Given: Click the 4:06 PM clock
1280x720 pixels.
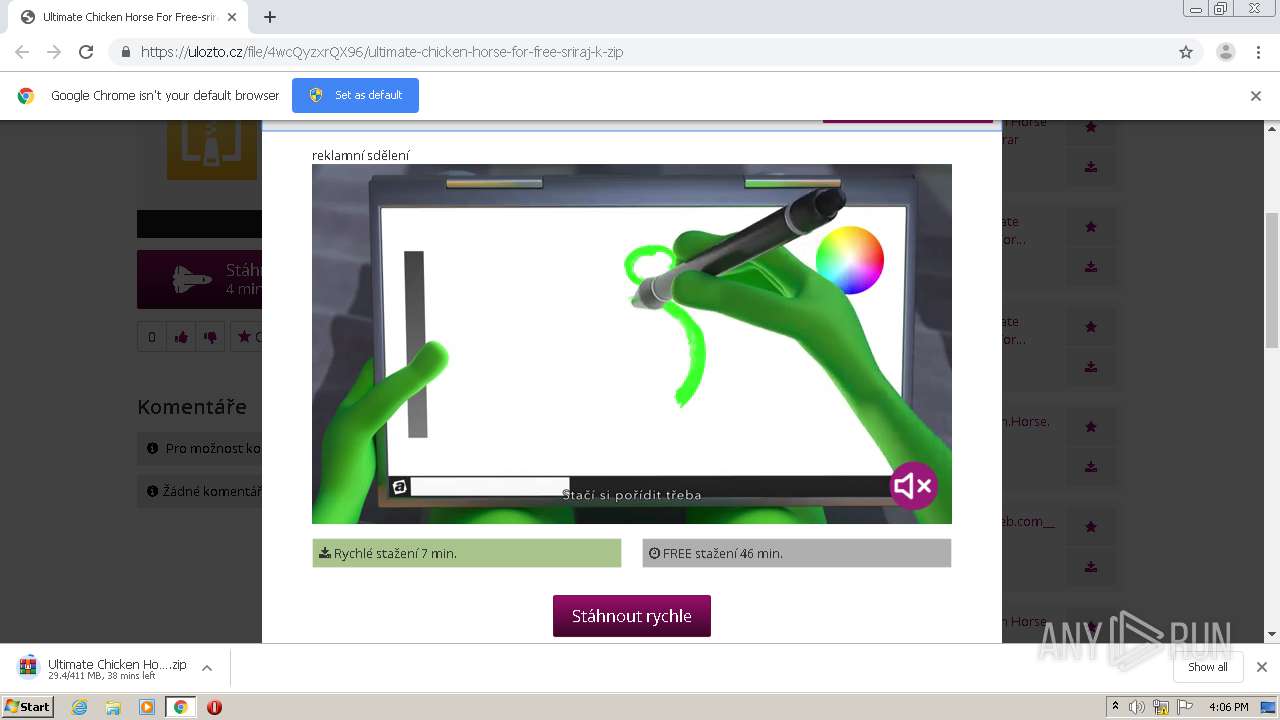Looking at the screenshot, I should click(1228, 707).
